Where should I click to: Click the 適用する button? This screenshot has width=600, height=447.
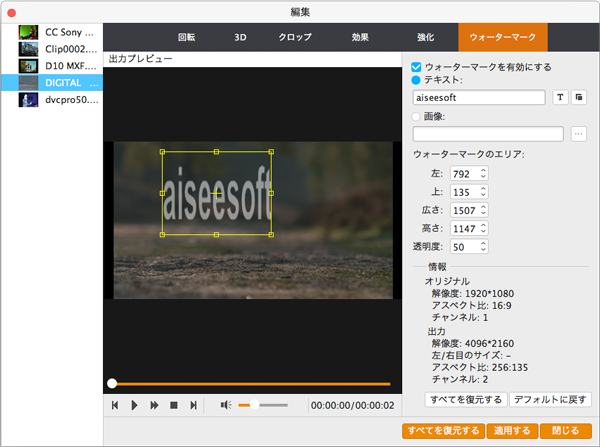tap(512, 431)
